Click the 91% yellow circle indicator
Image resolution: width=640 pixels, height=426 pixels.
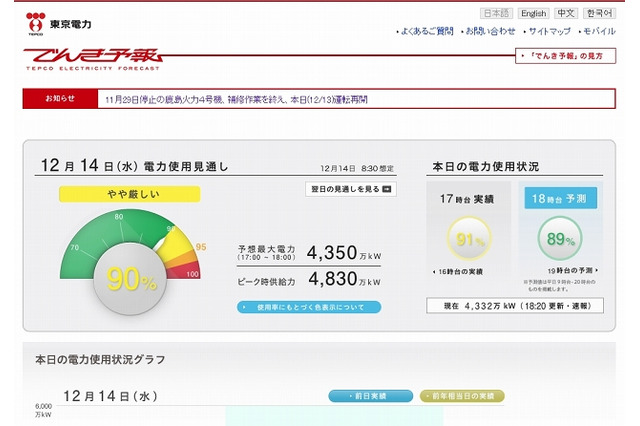(x=469, y=239)
